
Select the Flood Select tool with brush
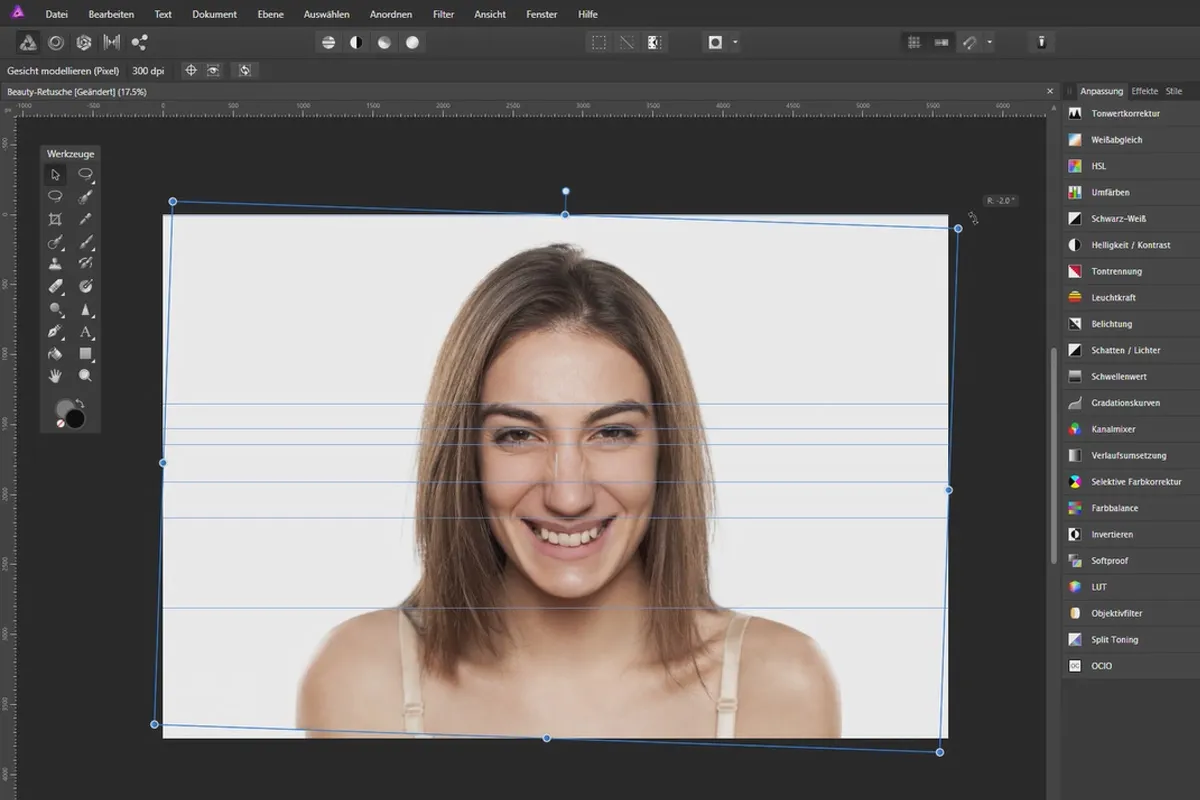[56, 242]
